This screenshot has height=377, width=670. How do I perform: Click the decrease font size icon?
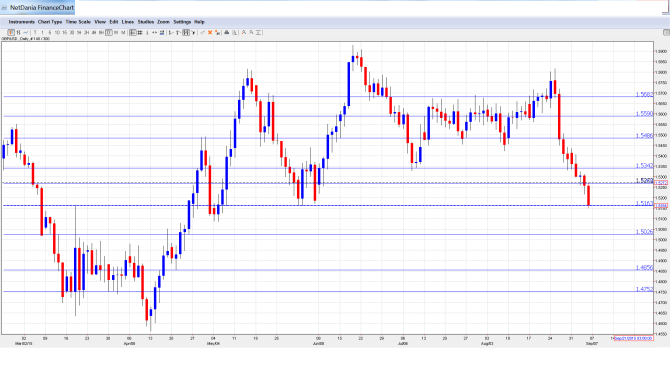[251, 32]
